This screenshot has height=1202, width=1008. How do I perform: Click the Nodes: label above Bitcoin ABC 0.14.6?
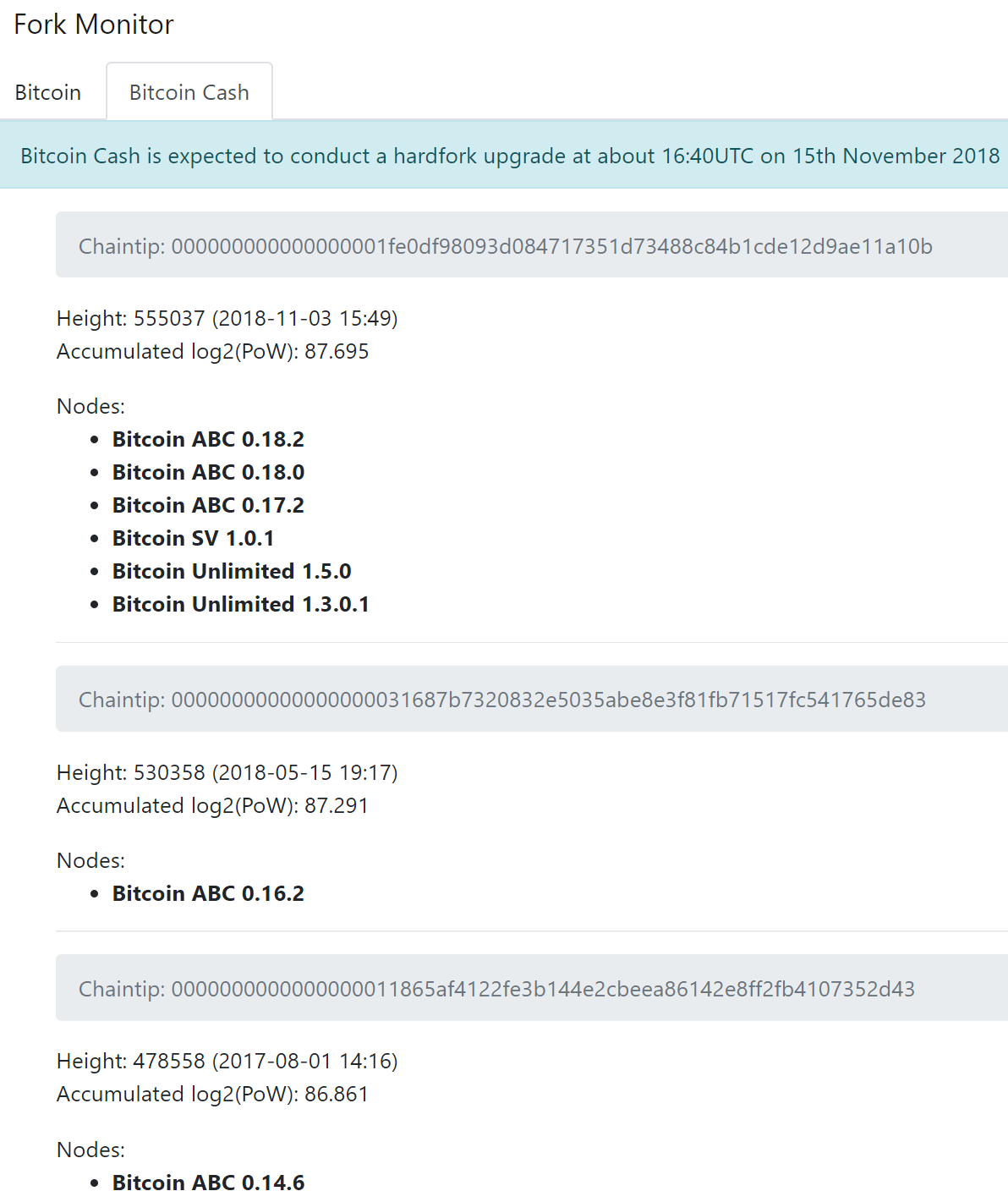click(x=90, y=1150)
